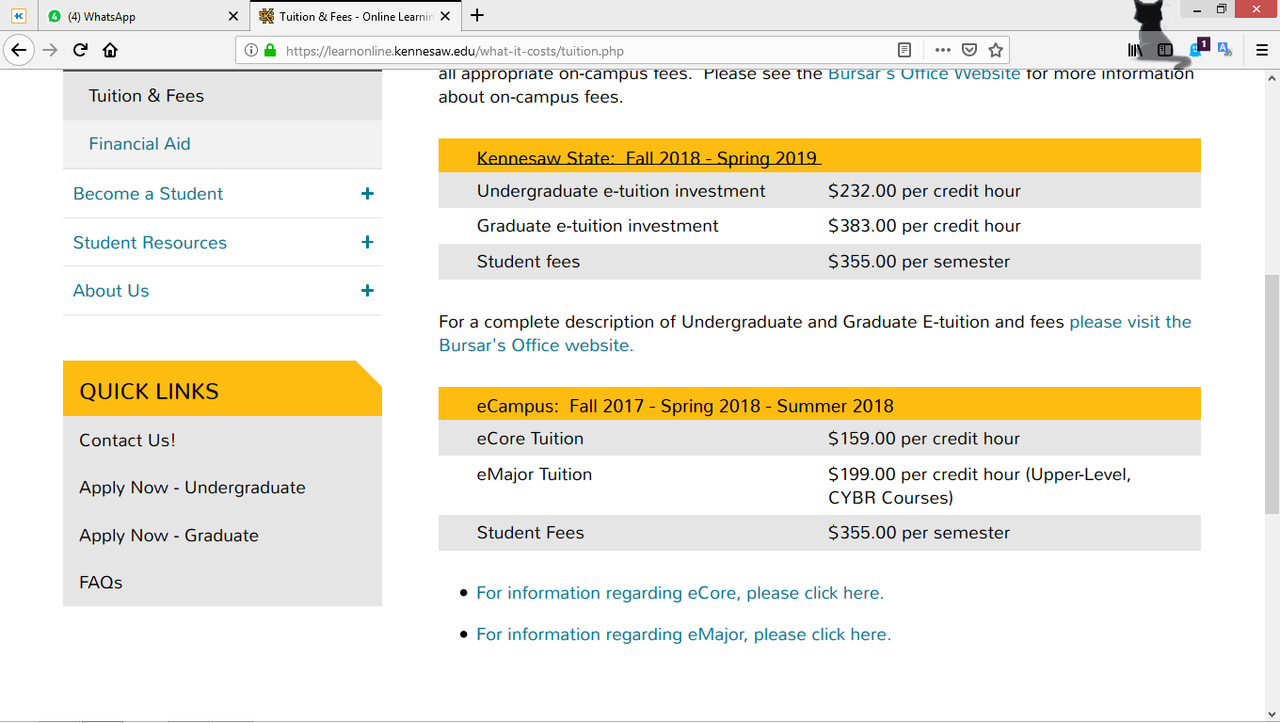Click Apply Now - Undergraduate quick link
This screenshot has height=723, width=1280.
coord(192,488)
